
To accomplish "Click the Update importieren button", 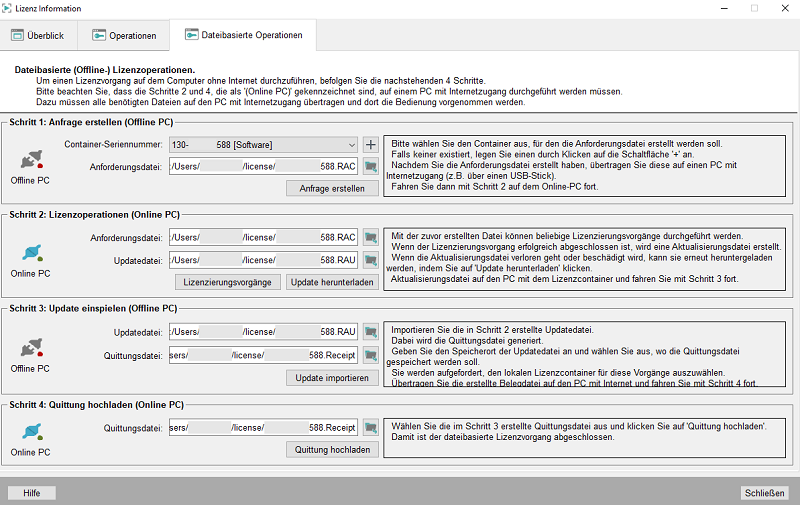I will 332,378.
